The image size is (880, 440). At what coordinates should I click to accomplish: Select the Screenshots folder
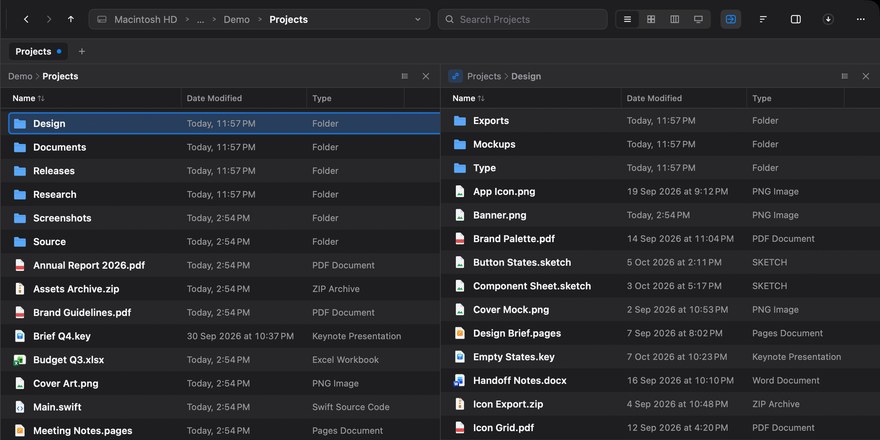(x=220, y=218)
